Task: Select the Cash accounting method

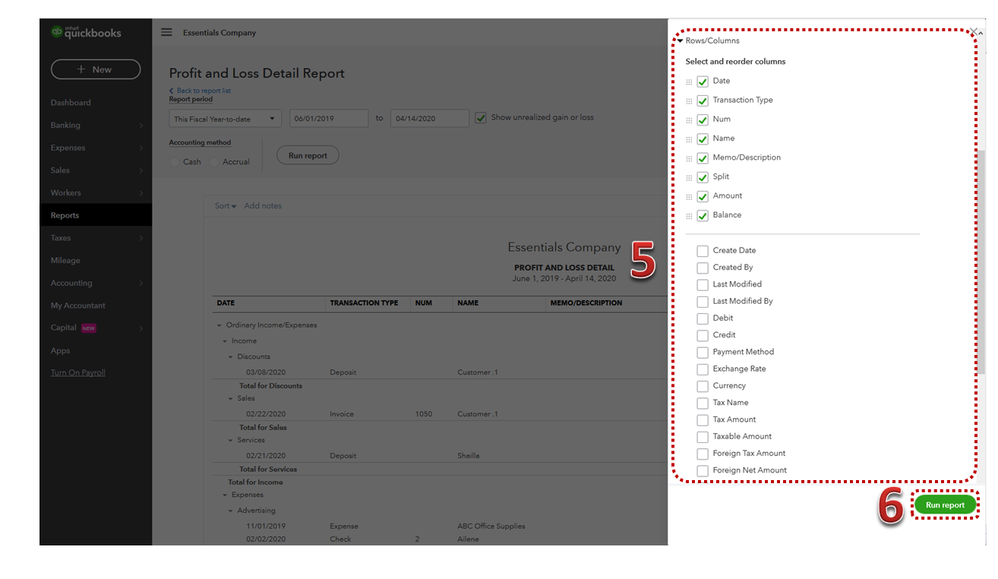Action: pyautogui.click(x=174, y=162)
